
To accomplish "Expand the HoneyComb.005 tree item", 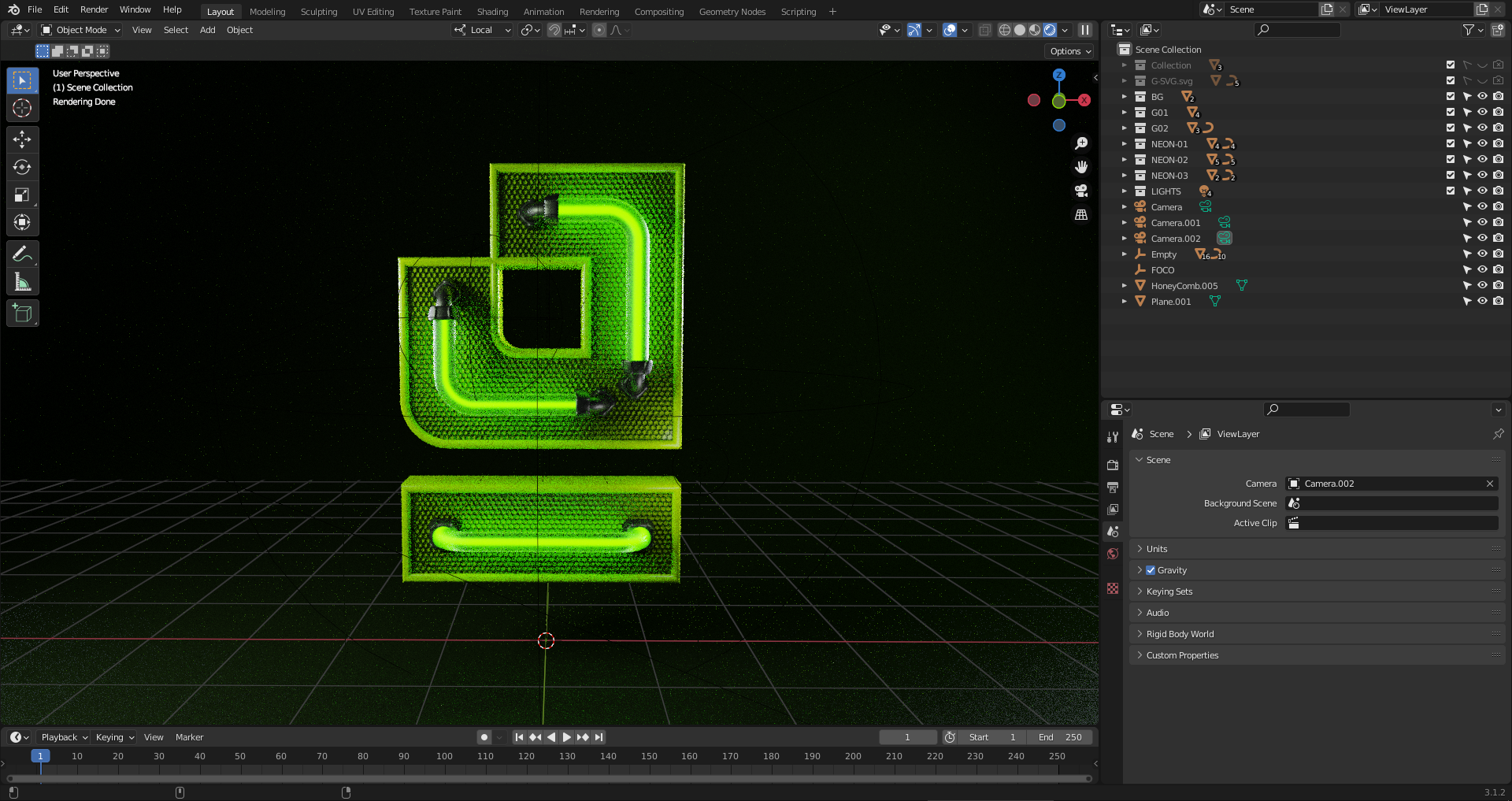I will point(1125,286).
